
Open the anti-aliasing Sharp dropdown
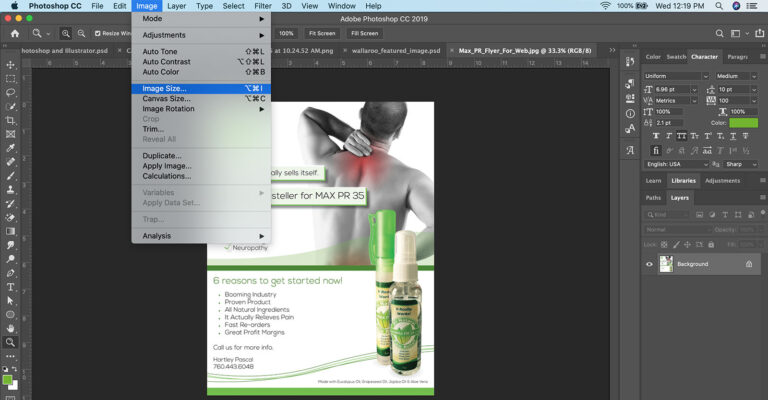(x=741, y=165)
